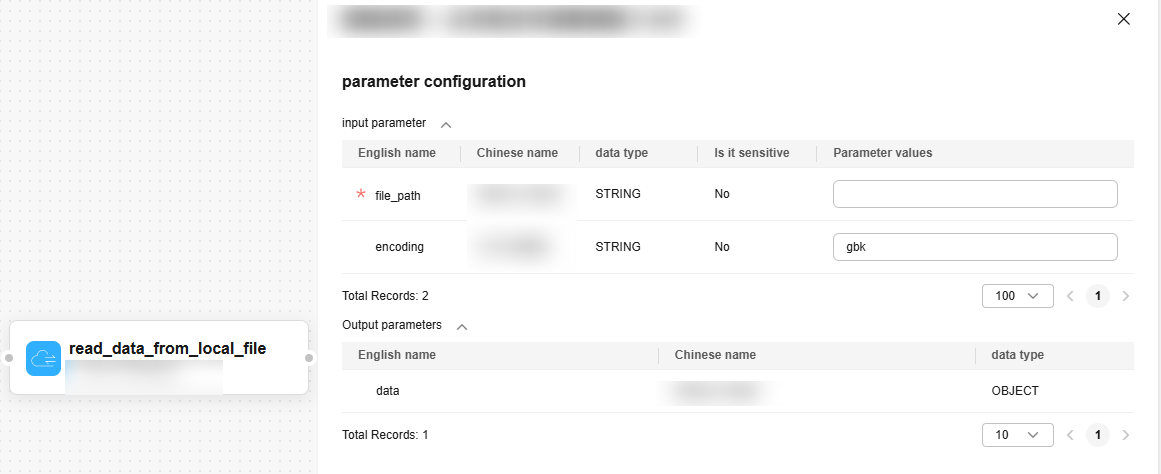Viewport: 1161px width, 474px height.
Task: Go to previous page of input parameters
Action: click(1070, 296)
